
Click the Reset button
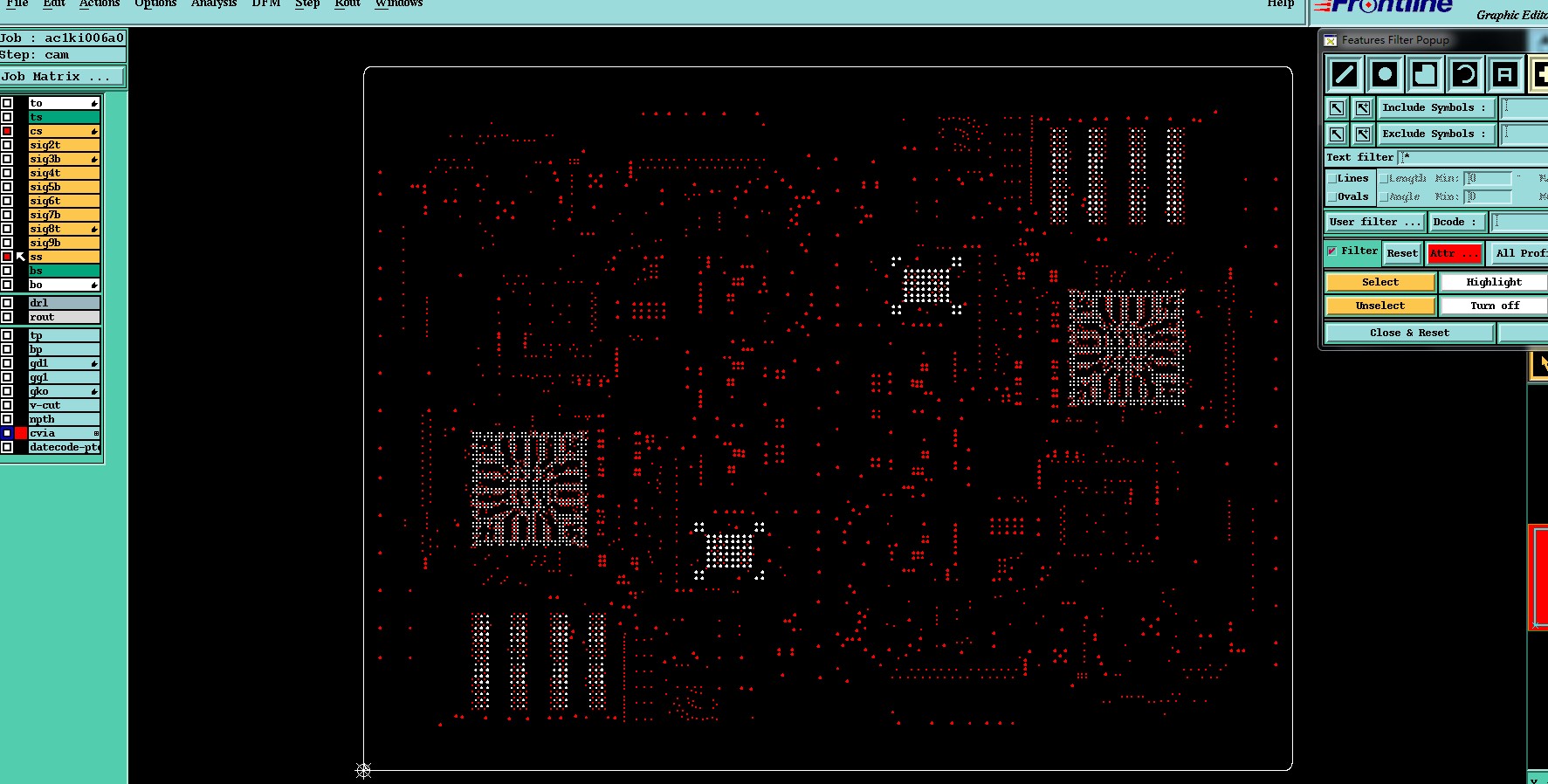tap(1402, 253)
